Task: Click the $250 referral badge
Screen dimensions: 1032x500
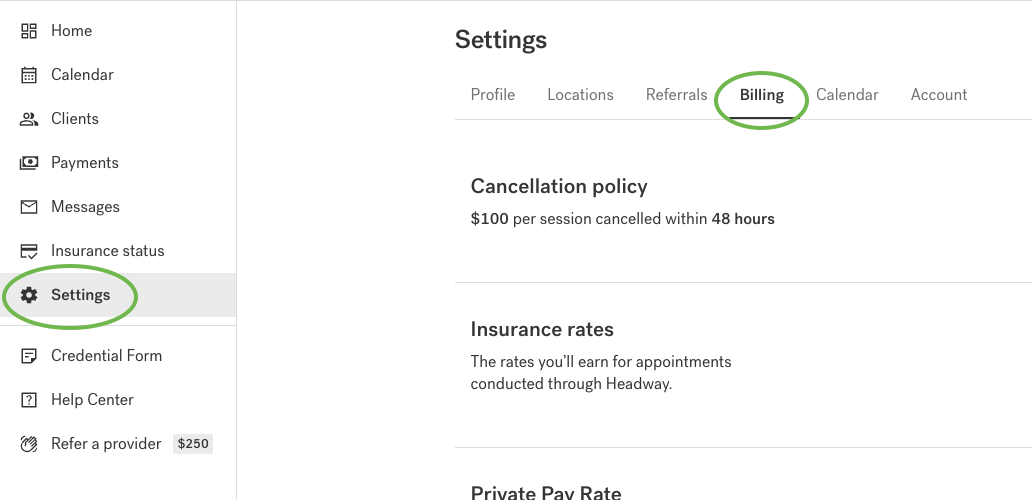Action: tap(193, 444)
